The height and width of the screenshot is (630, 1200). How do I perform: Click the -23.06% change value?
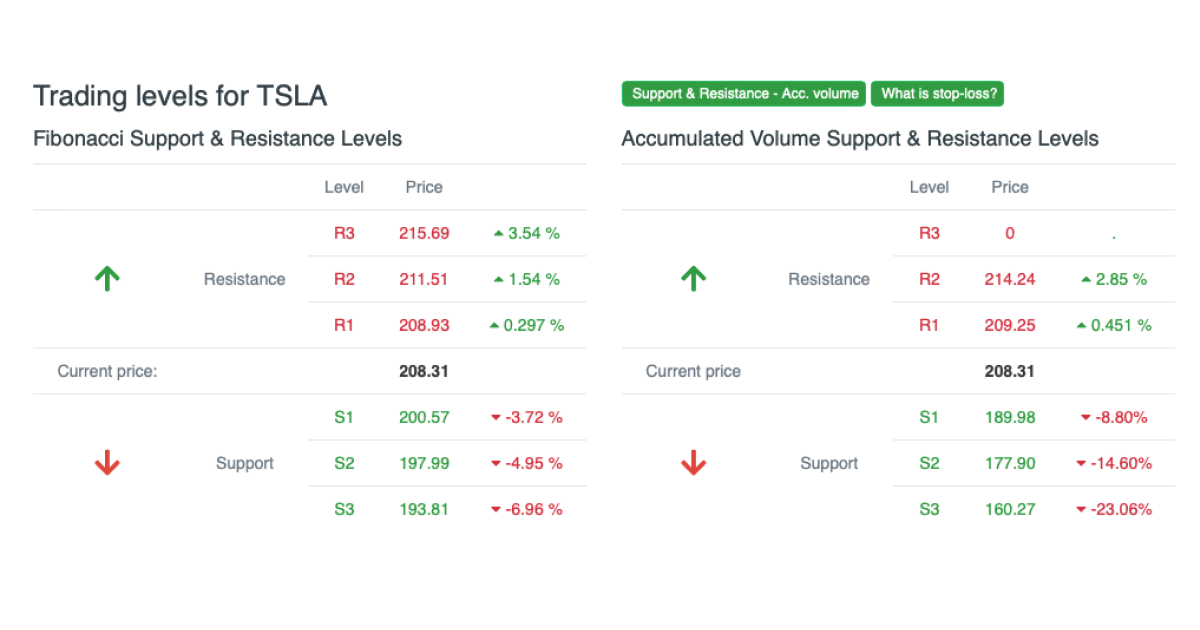tap(1114, 509)
